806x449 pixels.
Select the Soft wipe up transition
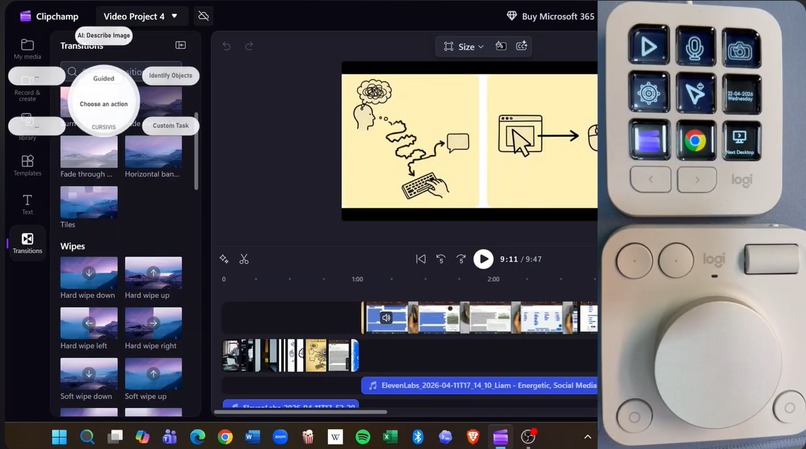pyautogui.click(x=153, y=374)
